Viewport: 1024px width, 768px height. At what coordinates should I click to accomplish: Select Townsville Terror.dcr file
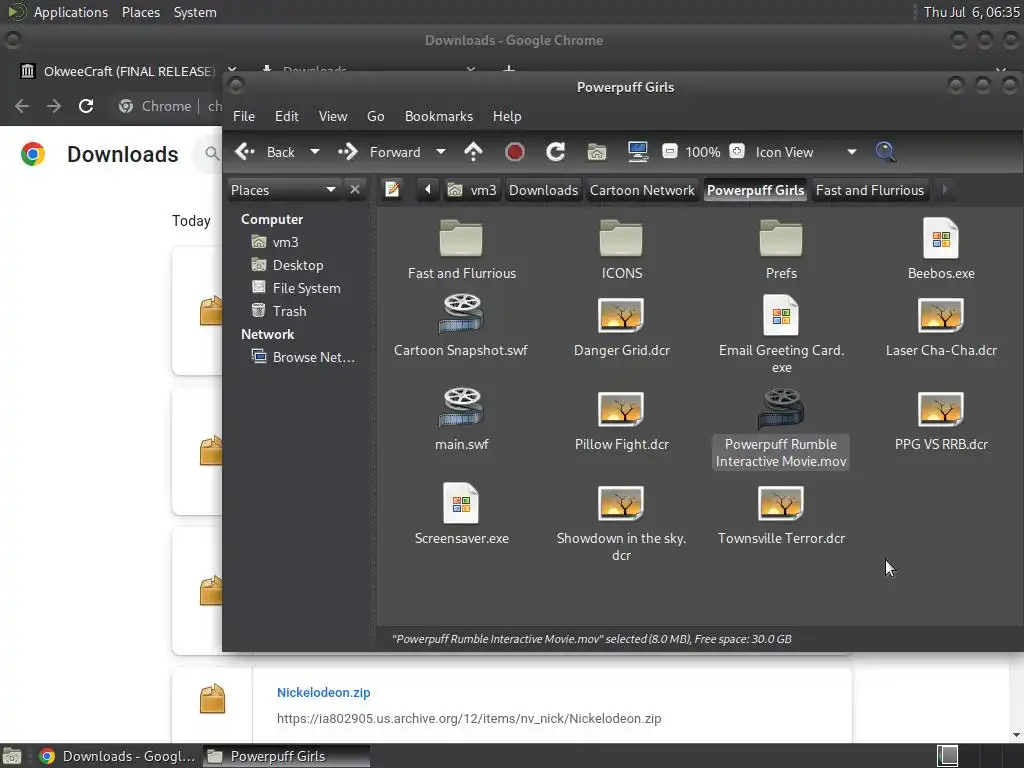[x=781, y=515]
